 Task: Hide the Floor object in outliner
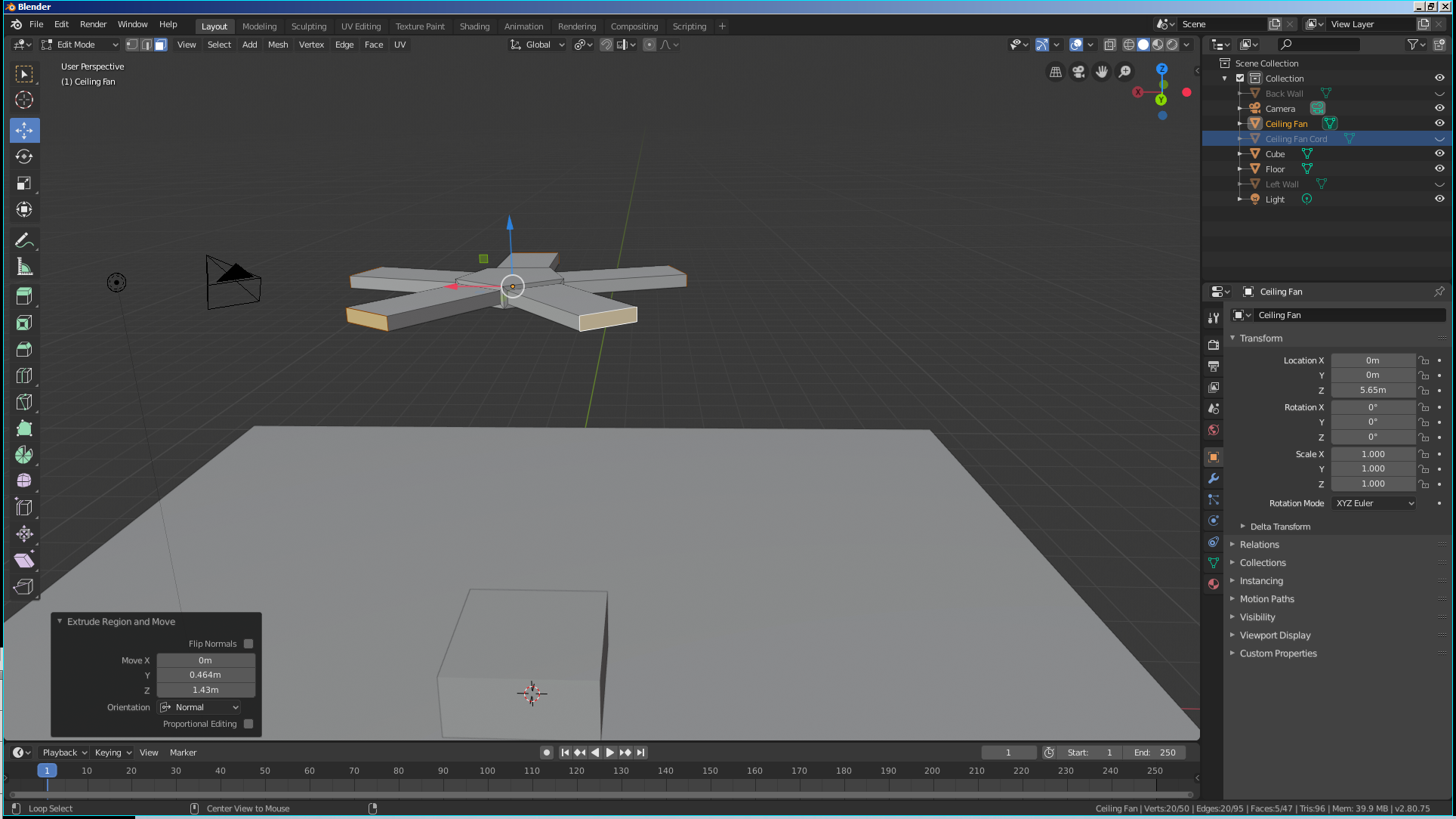(1439, 168)
